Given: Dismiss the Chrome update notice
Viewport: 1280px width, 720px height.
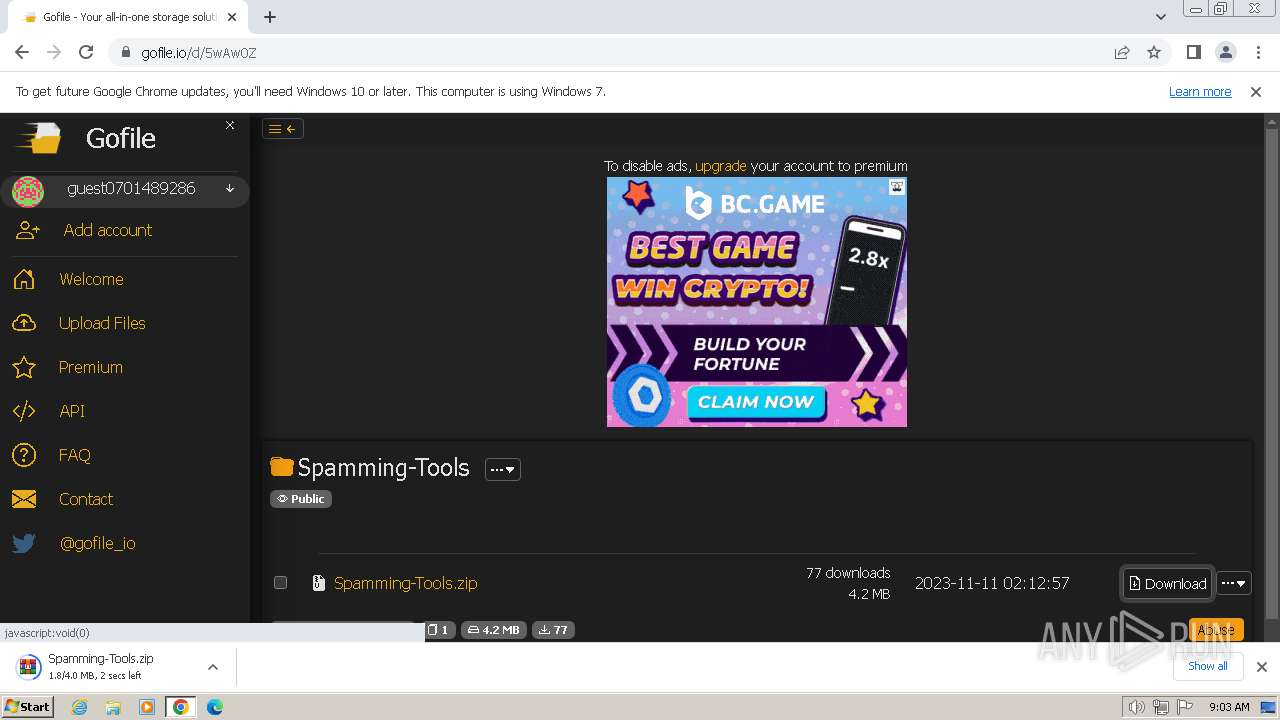Looking at the screenshot, I should [1256, 91].
